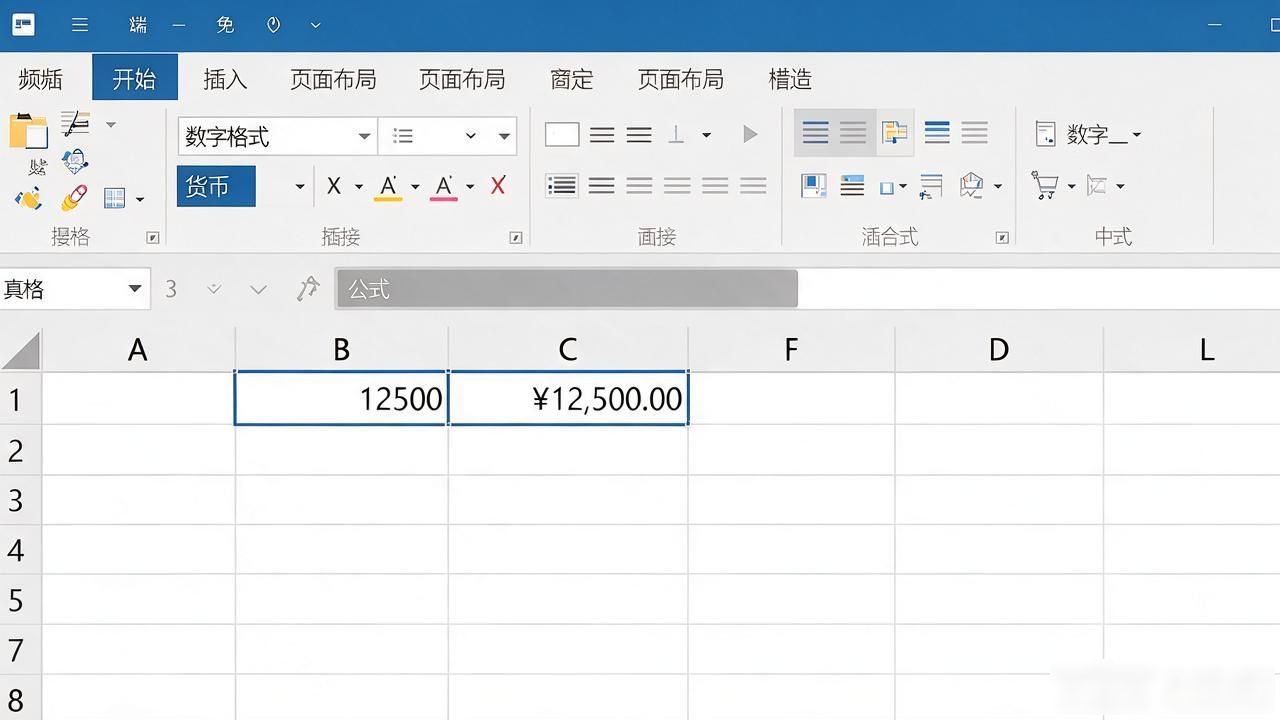Click the hamburger menu in title bar
This screenshot has height=720, width=1280.
click(80, 25)
